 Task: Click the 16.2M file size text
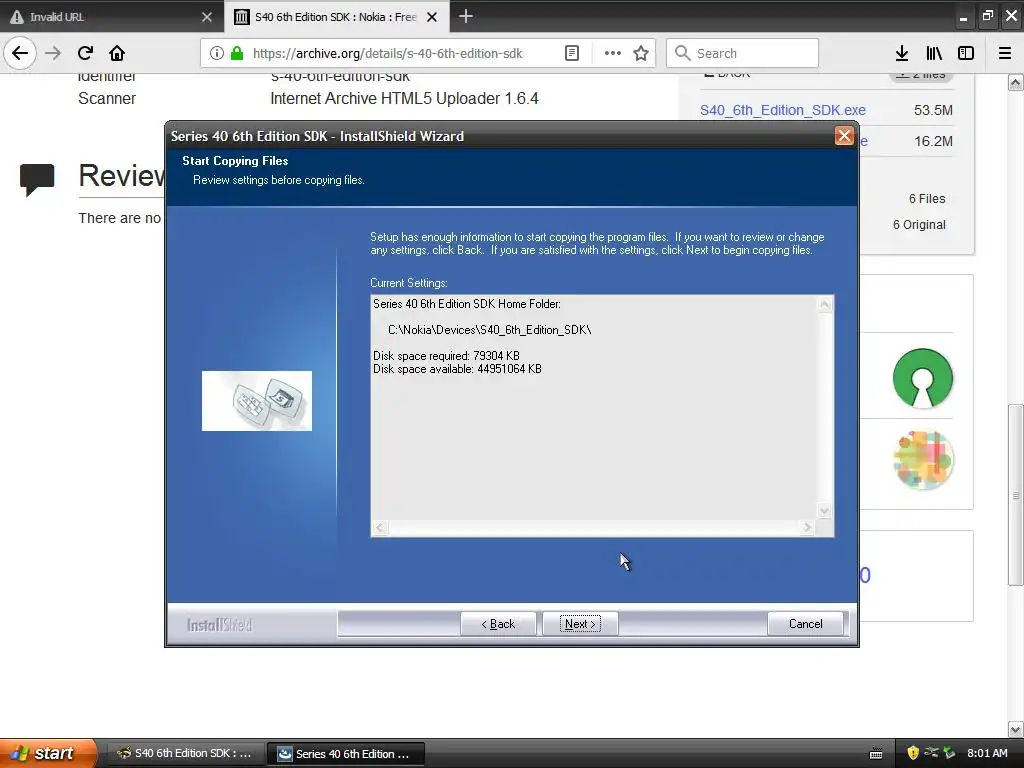pos(933,141)
